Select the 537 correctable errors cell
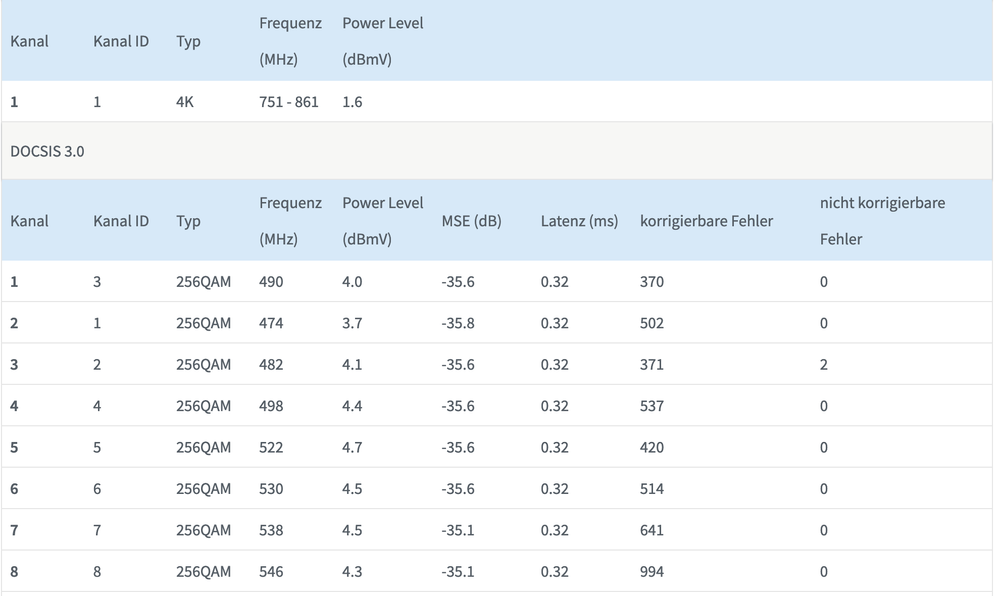This screenshot has height=596, width=999. [x=651, y=406]
